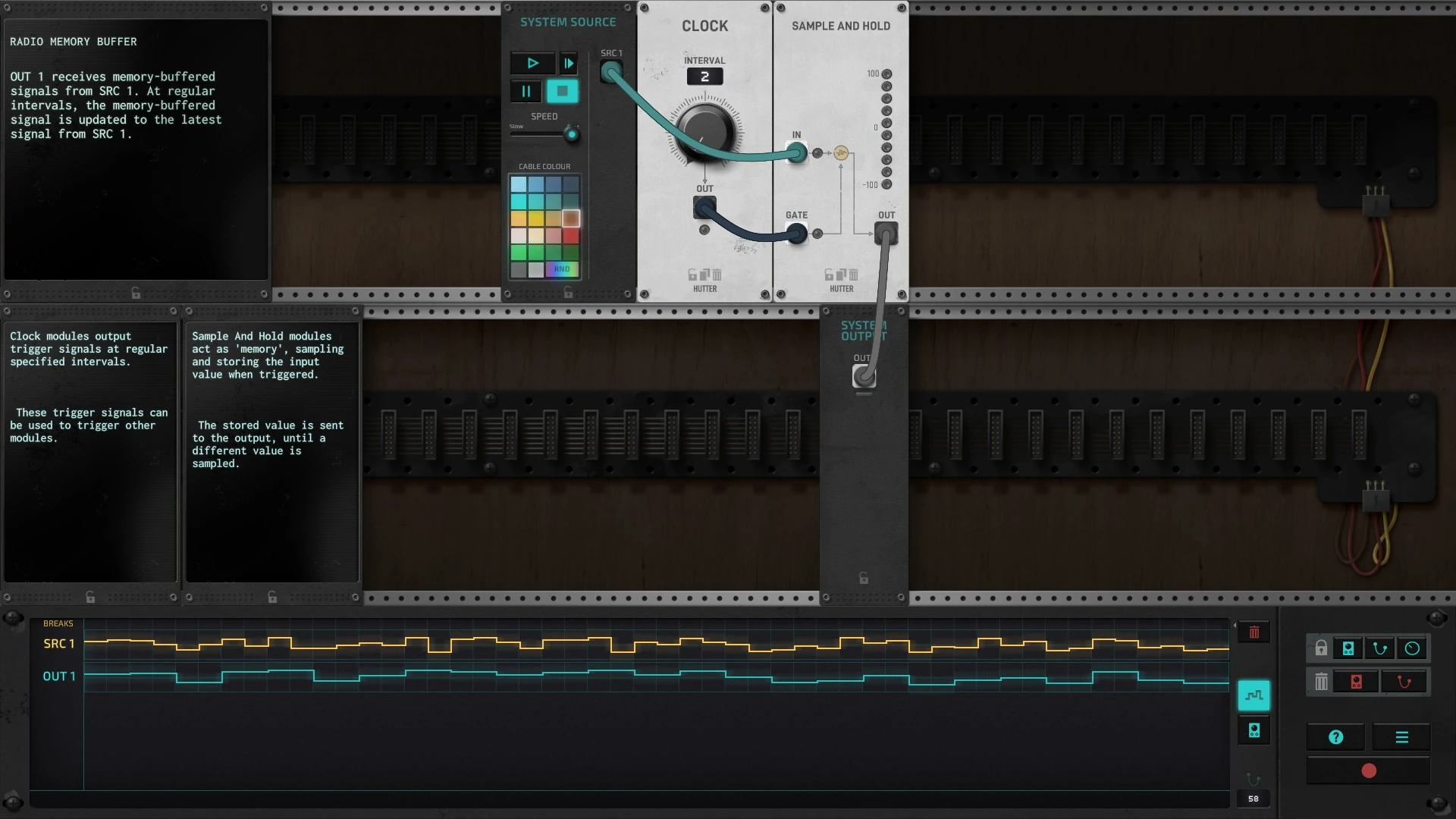Open the help question mark button
The height and width of the screenshot is (819, 1456).
point(1336,737)
